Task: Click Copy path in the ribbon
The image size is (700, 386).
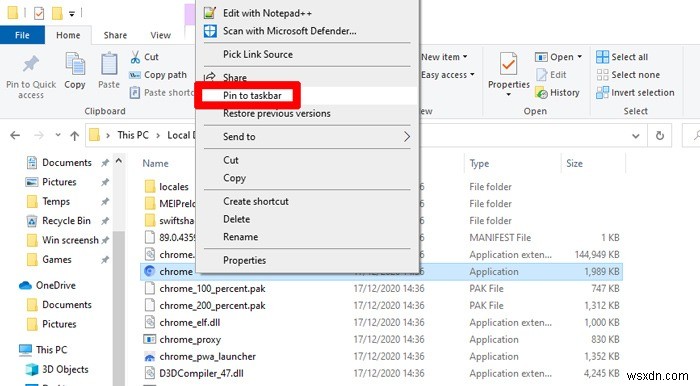Action: click(x=158, y=75)
